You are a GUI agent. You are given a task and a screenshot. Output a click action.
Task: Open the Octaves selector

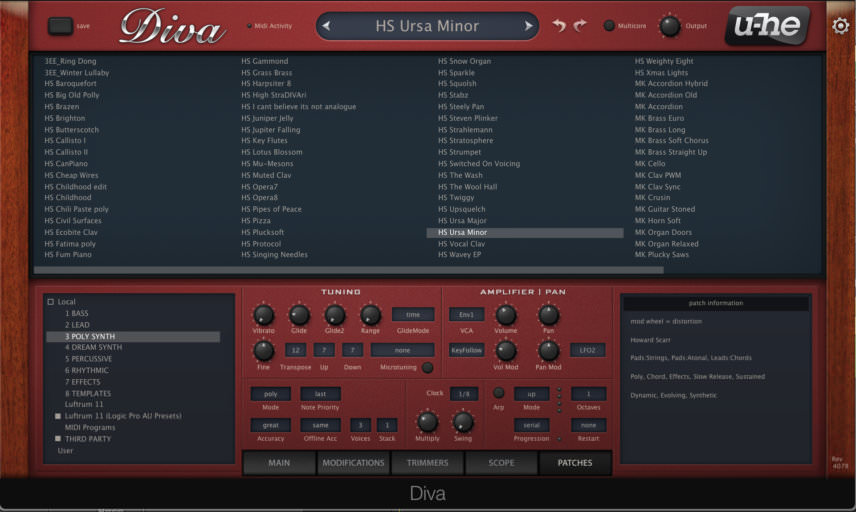pyautogui.click(x=588, y=394)
